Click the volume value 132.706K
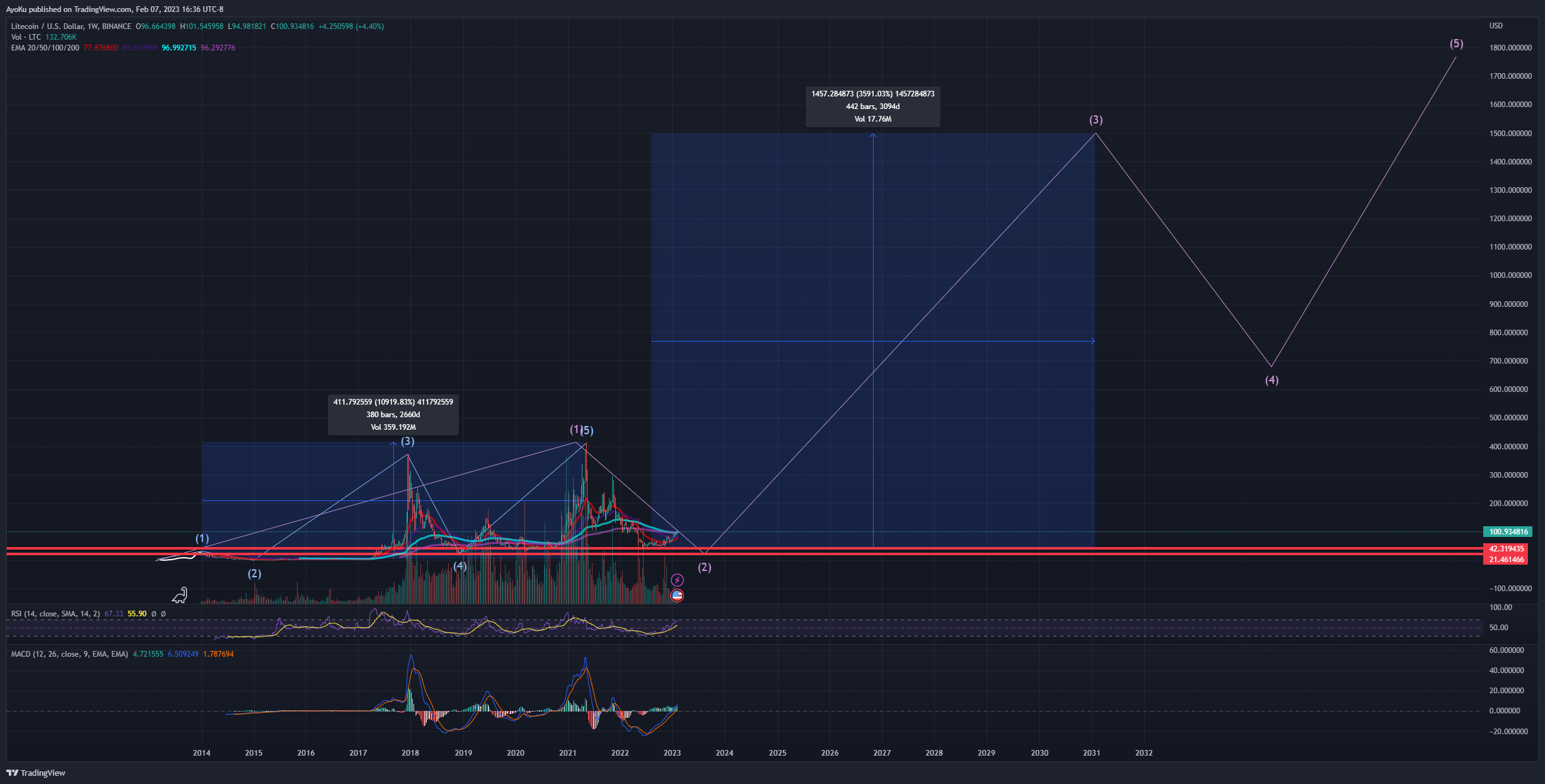The width and height of the screenshot is (1545, 784). (x=61, y=37)
